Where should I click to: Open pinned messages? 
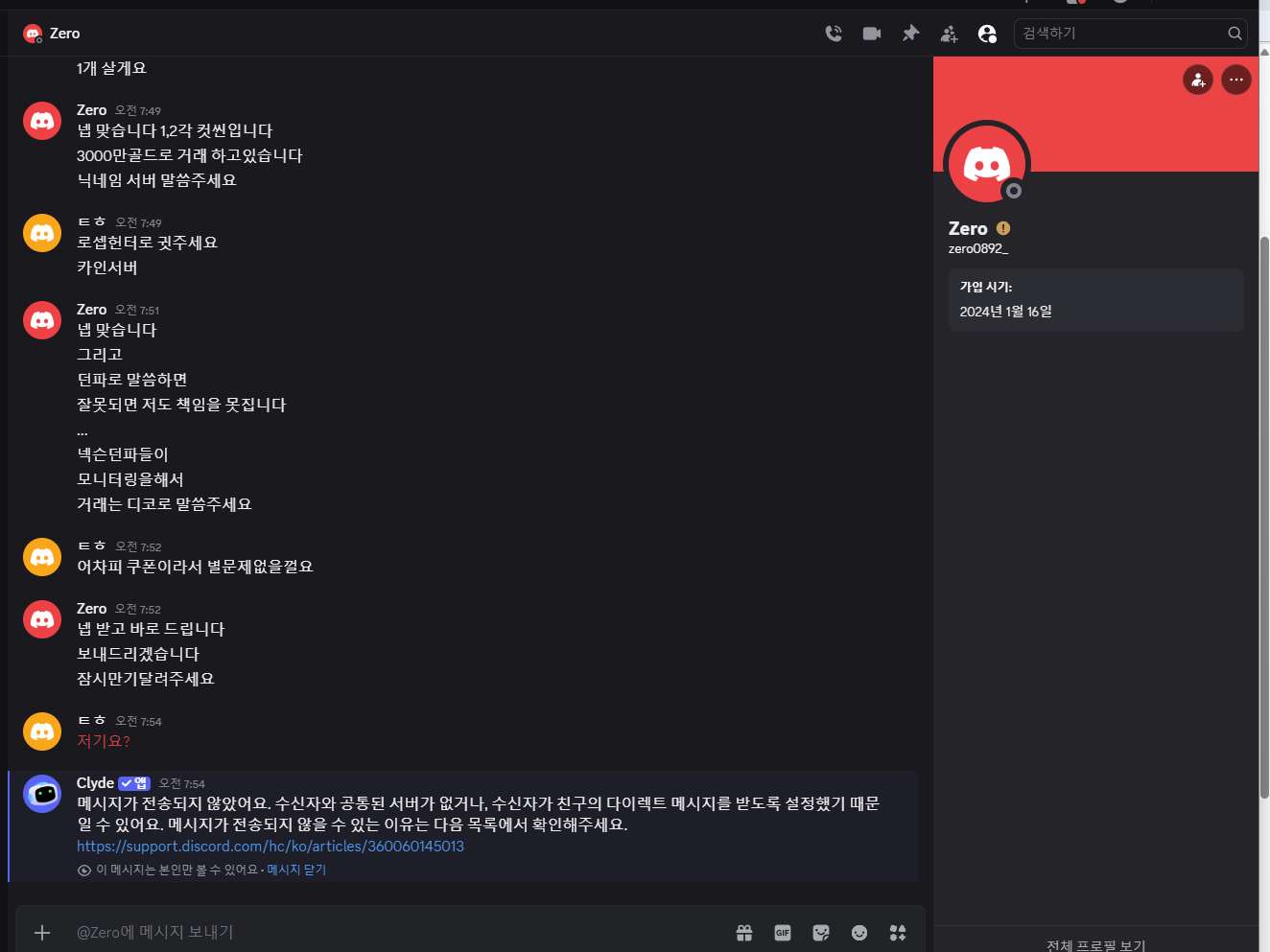(x=910, y=34)
